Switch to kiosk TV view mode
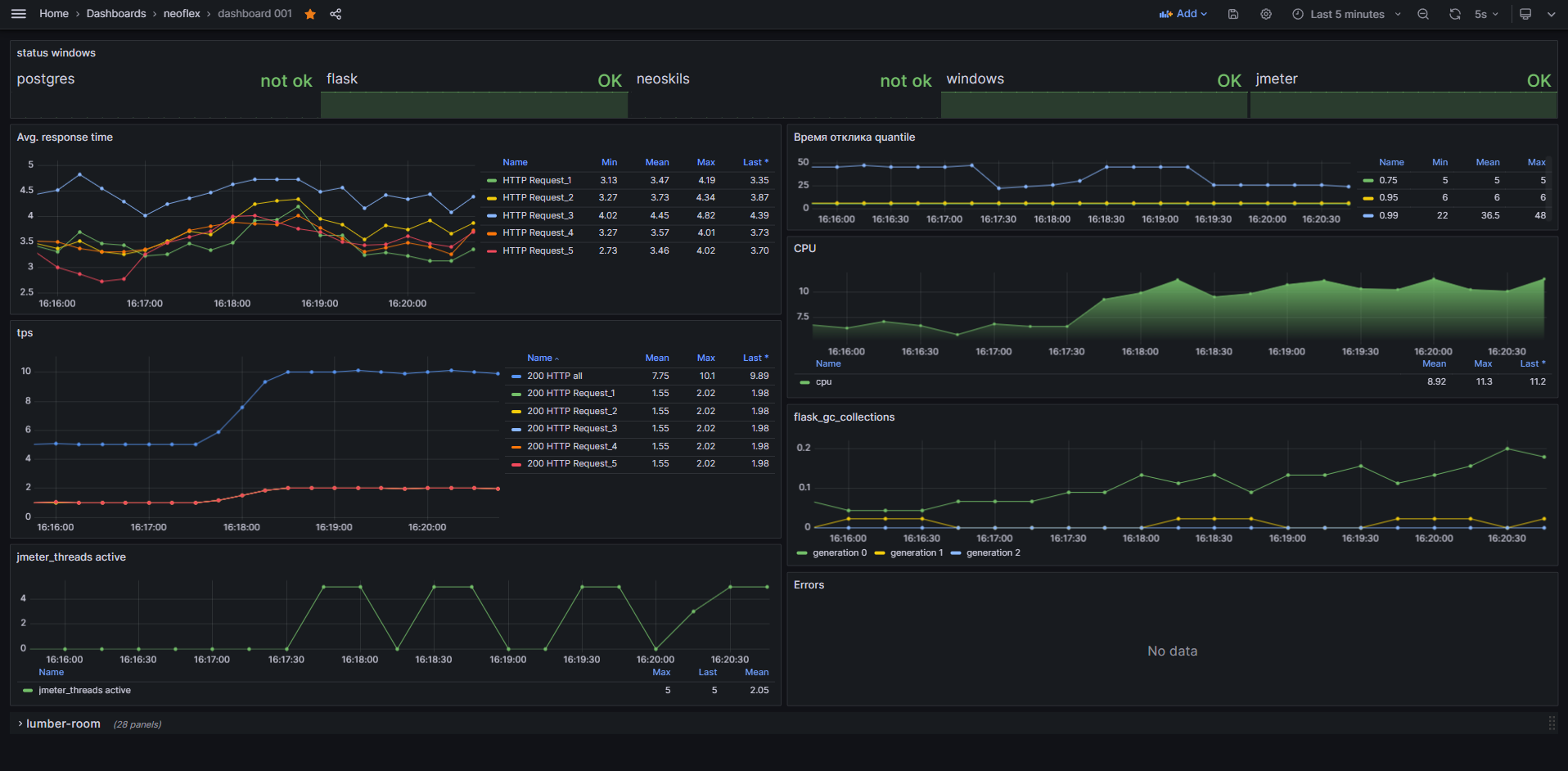 (1525, 14)
